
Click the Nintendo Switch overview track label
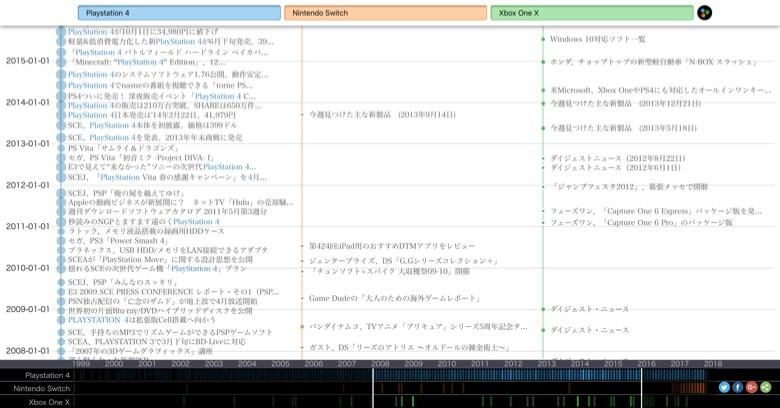tap(42, 389)
